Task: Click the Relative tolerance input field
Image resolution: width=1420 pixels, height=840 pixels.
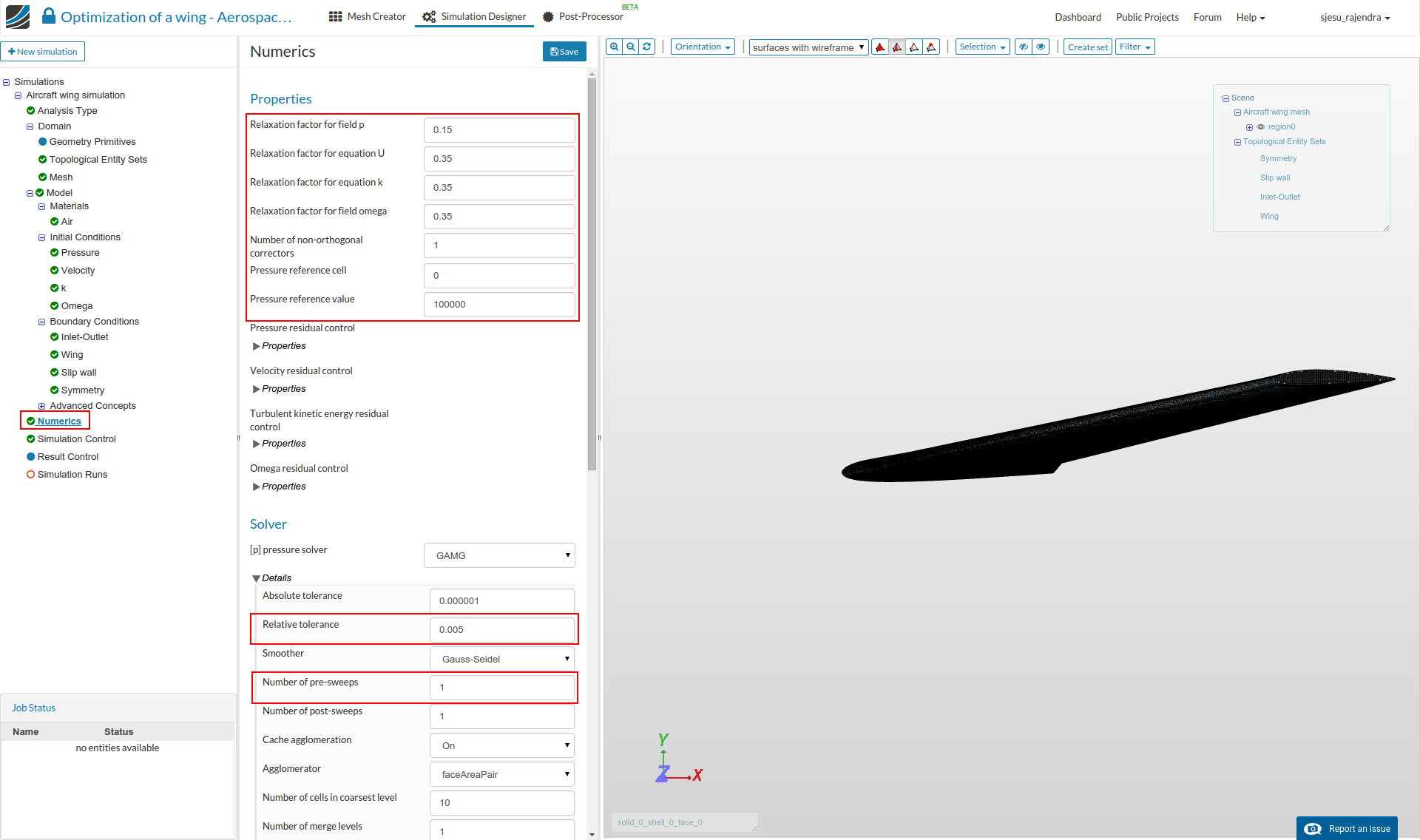Action: [501, 630]
